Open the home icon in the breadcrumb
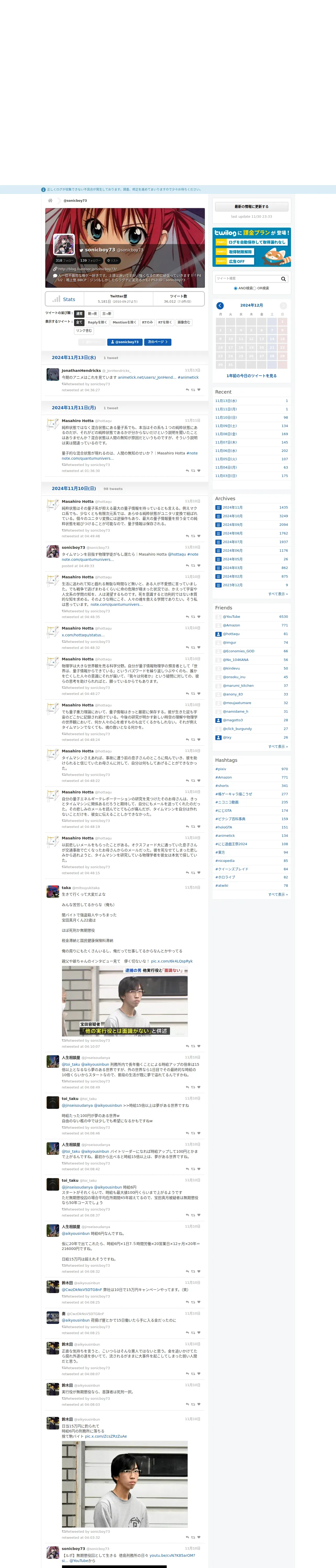 point(51,200)
